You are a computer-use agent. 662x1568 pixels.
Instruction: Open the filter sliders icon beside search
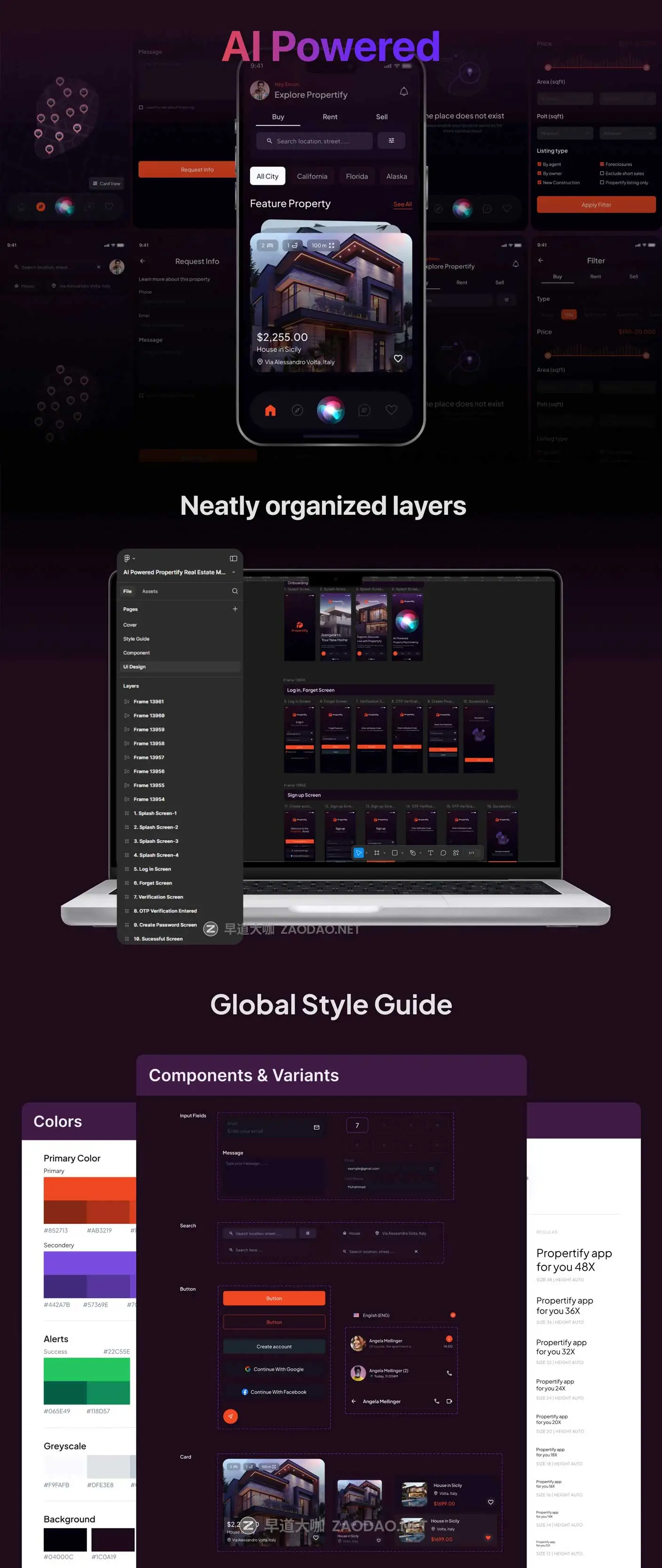[x=391, y=141]
